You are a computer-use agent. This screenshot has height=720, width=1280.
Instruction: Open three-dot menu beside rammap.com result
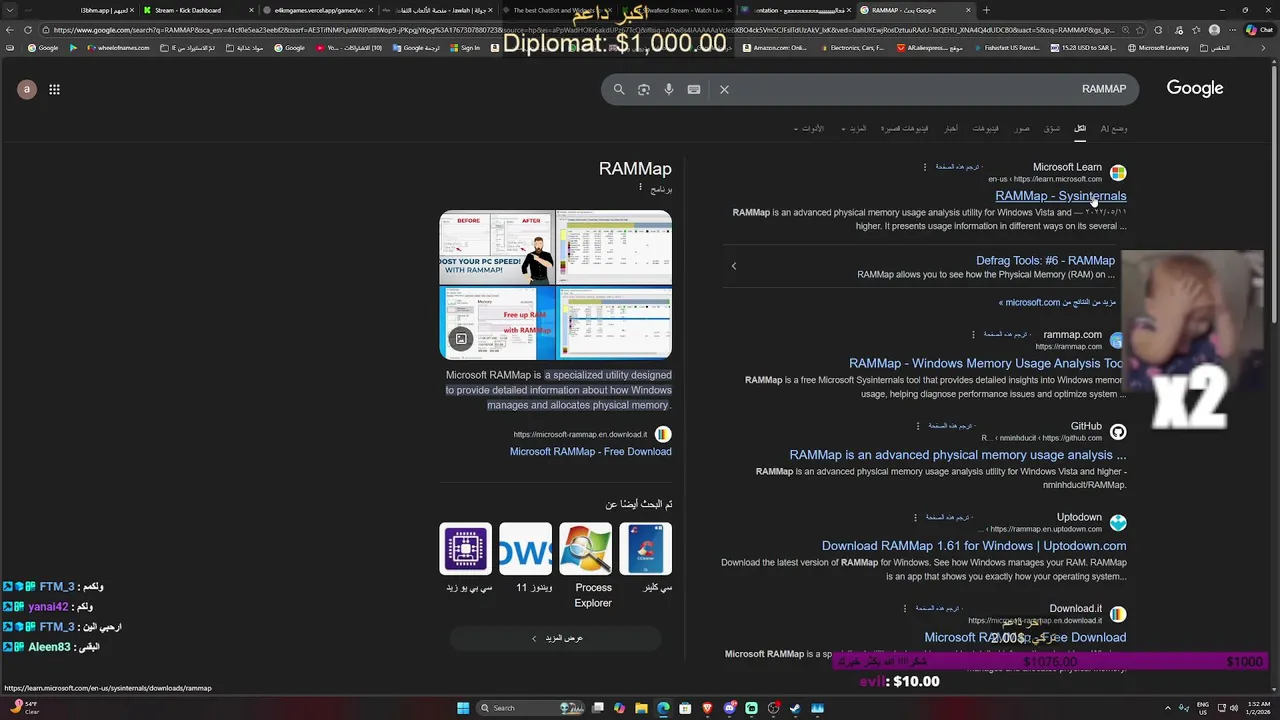click(973, 334)
